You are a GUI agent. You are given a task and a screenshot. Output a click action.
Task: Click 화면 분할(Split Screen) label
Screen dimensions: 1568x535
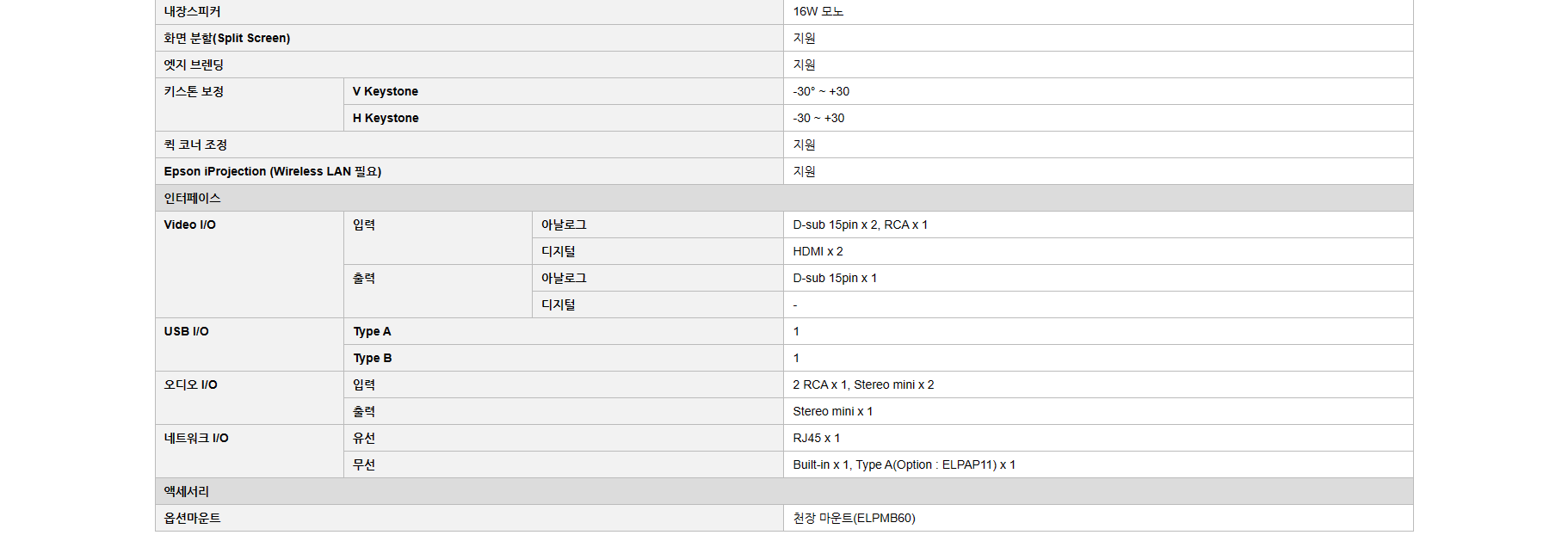point(227,38)
